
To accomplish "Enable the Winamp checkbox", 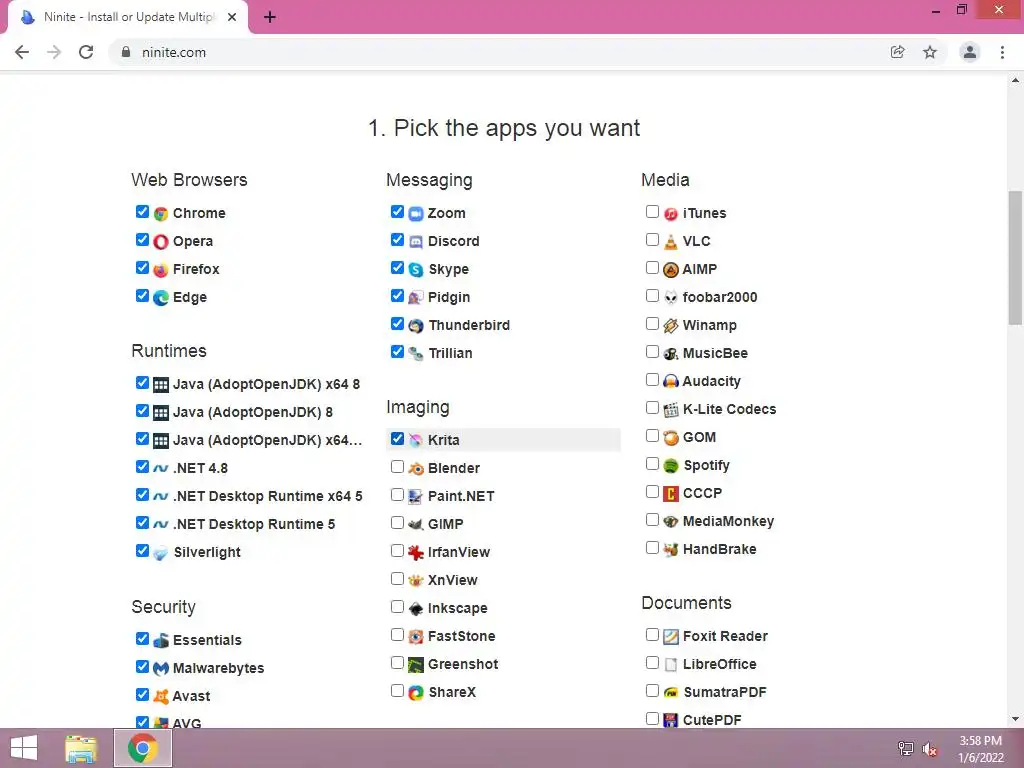I will pyautogui.click(x=652, y=324).
